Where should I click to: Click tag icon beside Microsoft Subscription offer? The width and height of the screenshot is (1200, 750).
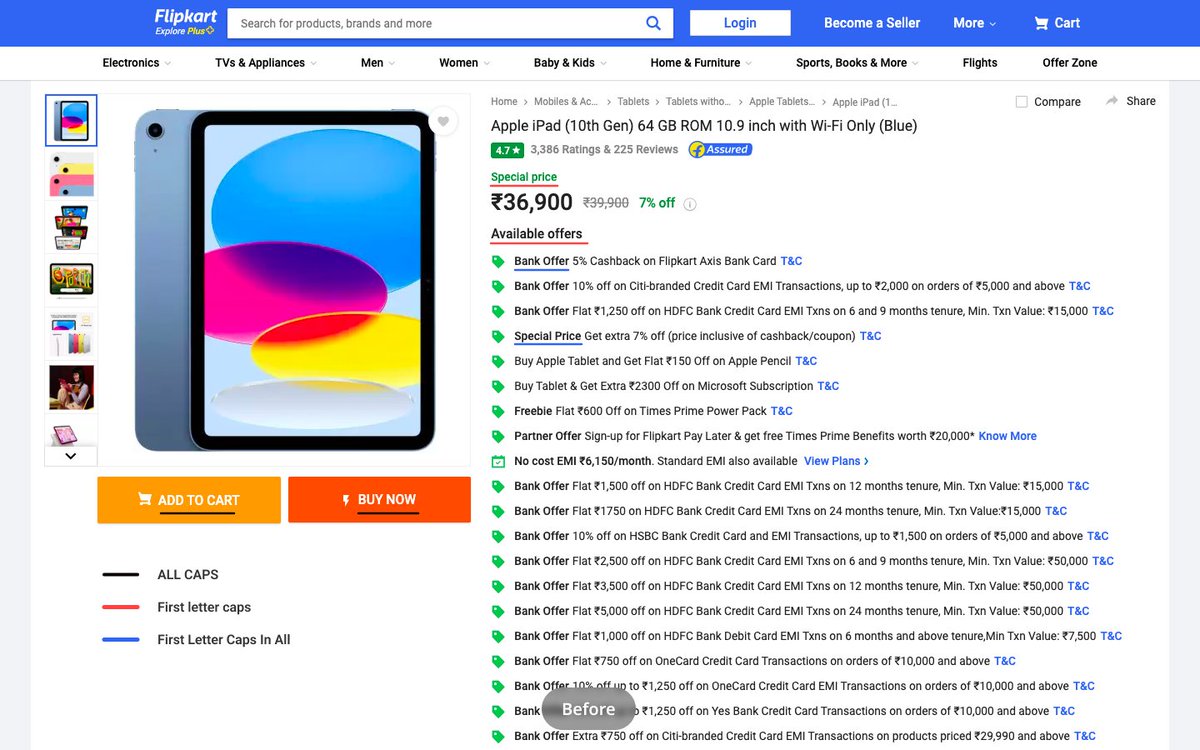[x=498, y=386]
